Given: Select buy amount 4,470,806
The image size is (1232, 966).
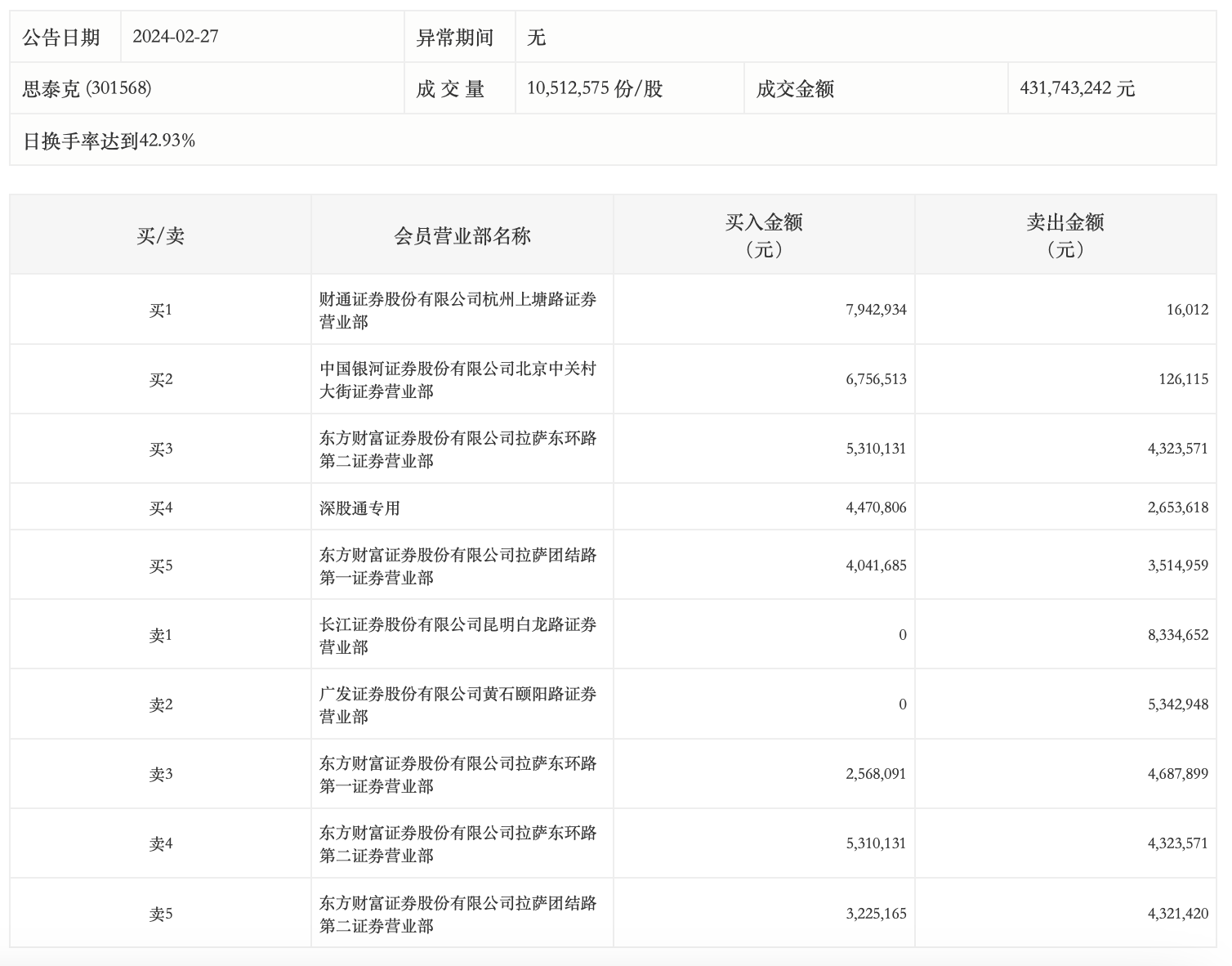Looking at the screenshot, I should [876, 508].
